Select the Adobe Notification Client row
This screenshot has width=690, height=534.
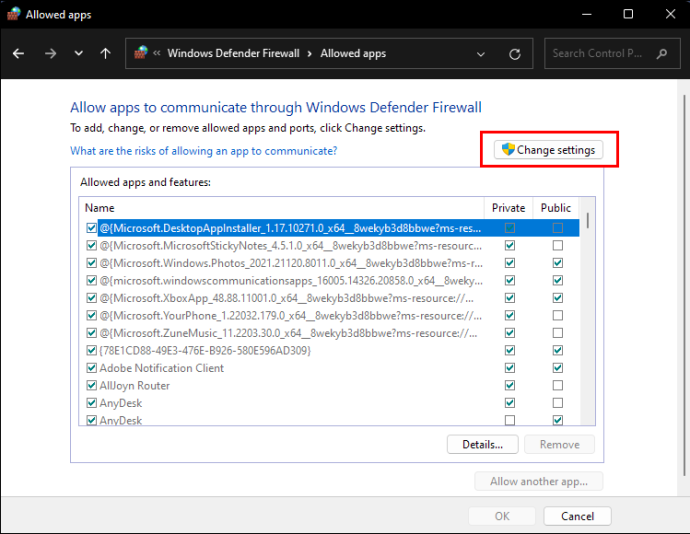pyautogui.click(x=329, y=368)
